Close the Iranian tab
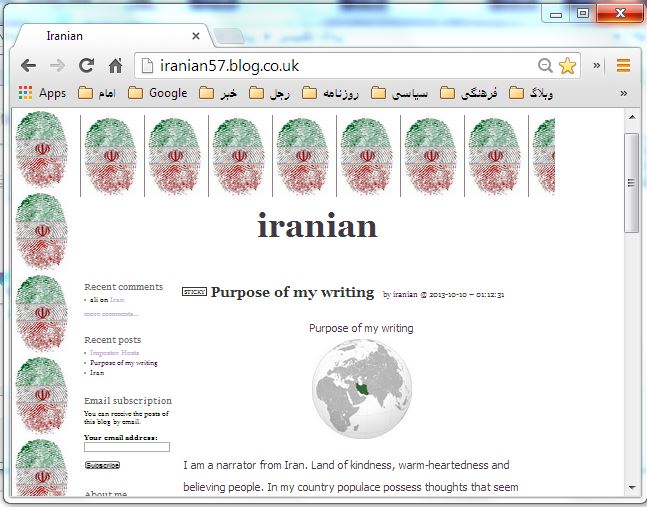Screen dimensions: 647x507 click(196, 36)
